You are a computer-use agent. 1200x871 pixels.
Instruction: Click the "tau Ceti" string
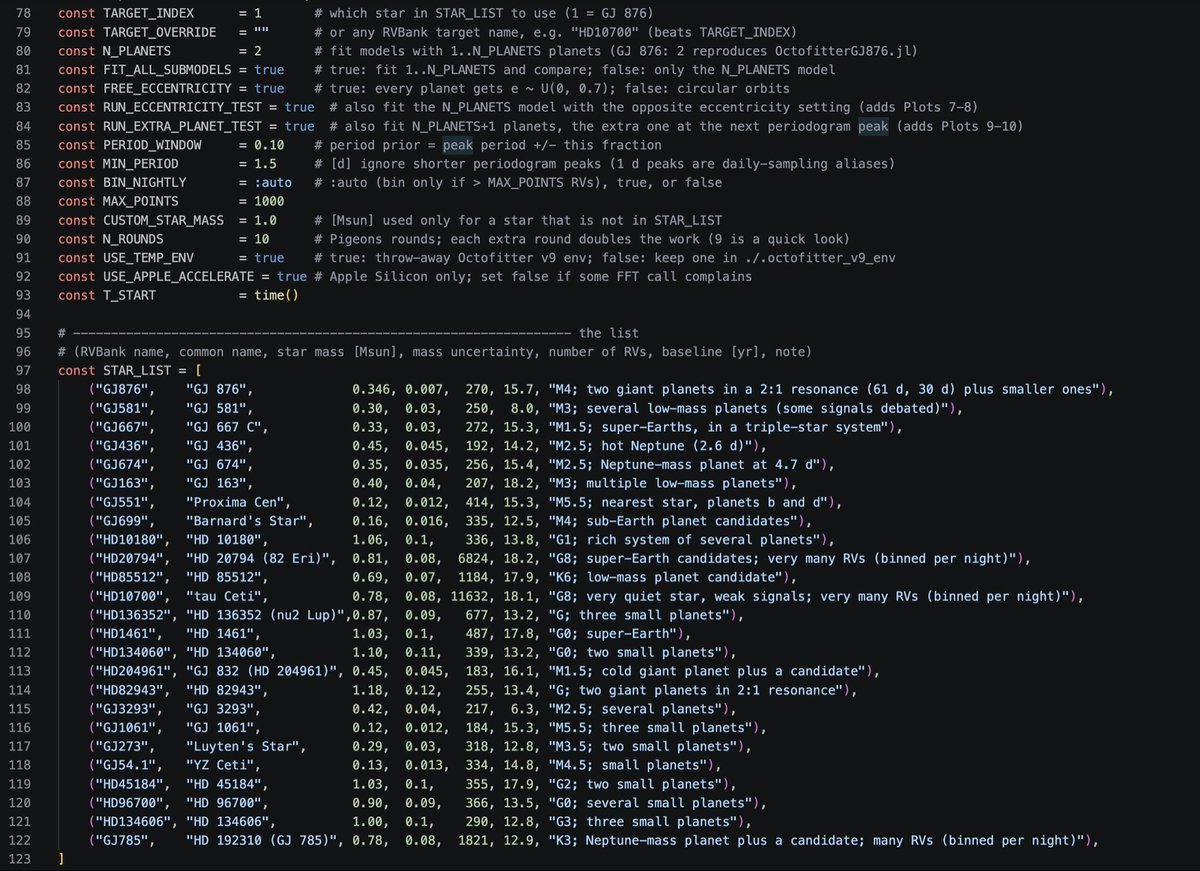228,596
